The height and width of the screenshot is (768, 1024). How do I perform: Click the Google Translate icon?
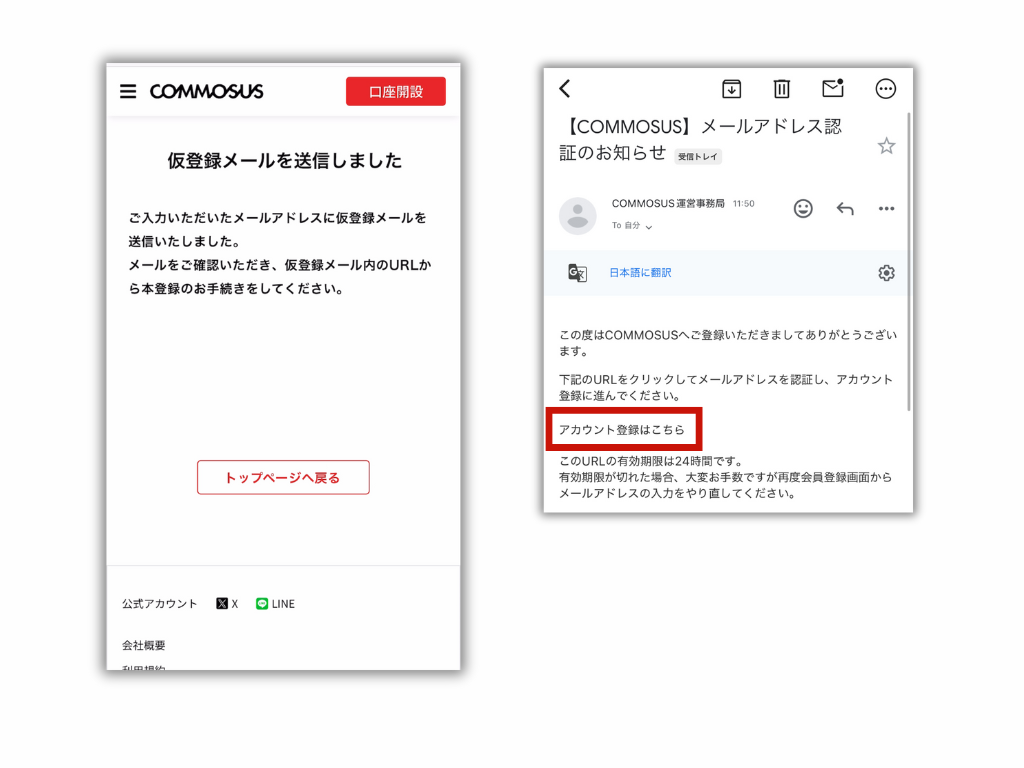tap(577, 272)
